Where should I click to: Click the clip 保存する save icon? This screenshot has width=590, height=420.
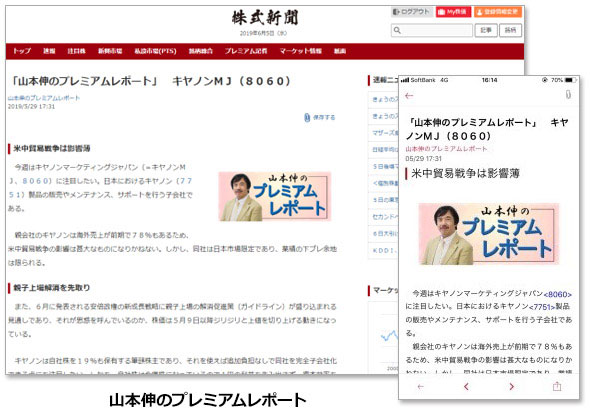point(319,117)
